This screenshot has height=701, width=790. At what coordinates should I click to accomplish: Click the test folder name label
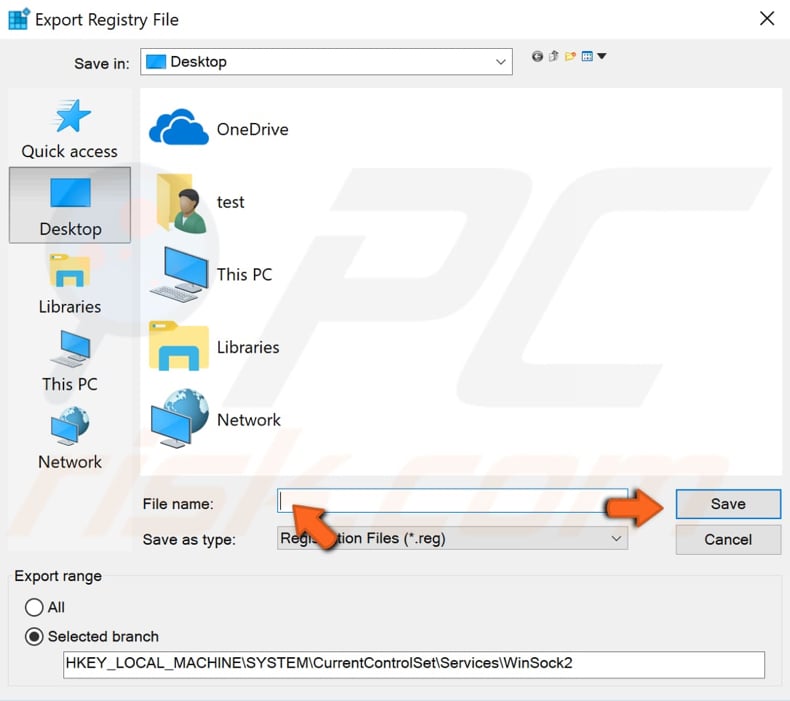[x=230, y=202]
